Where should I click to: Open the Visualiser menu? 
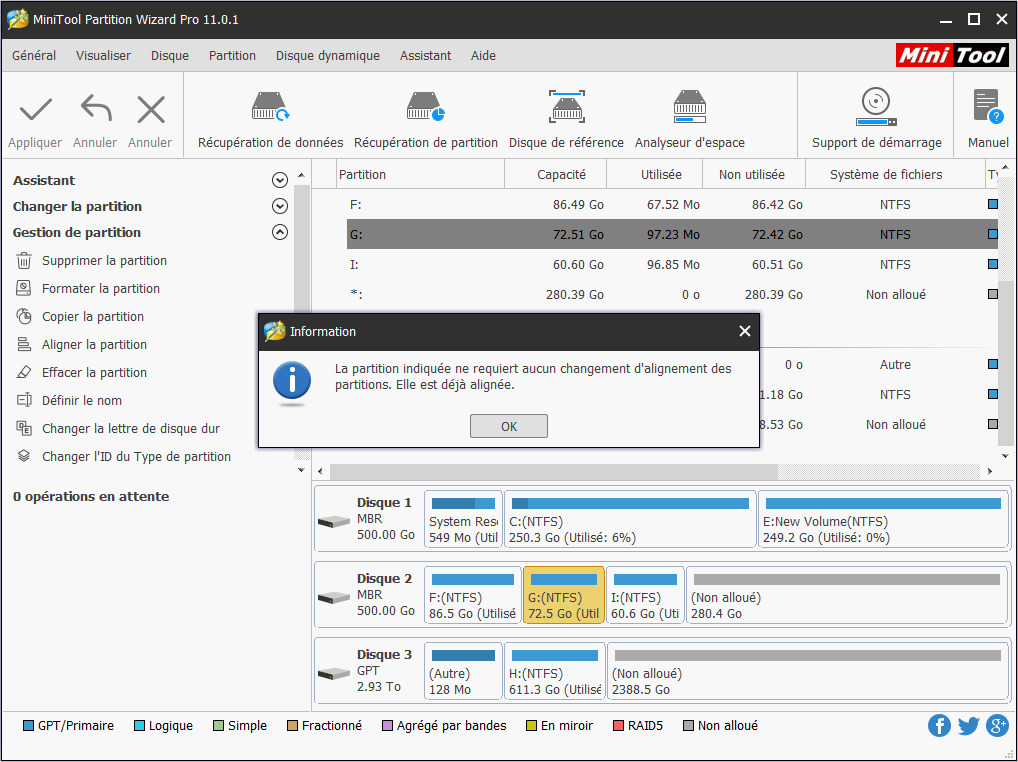click(103, 56)
